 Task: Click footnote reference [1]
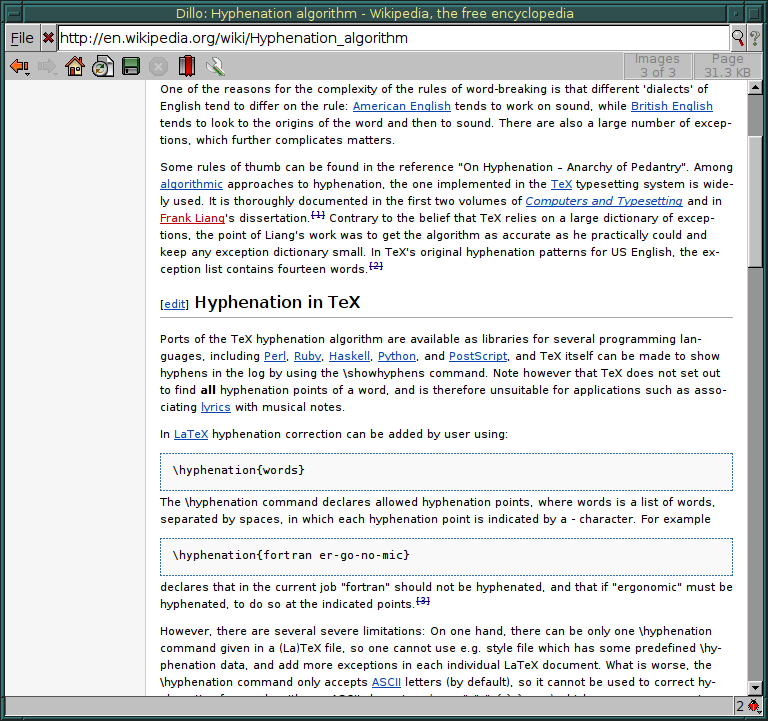click(318, 215)
